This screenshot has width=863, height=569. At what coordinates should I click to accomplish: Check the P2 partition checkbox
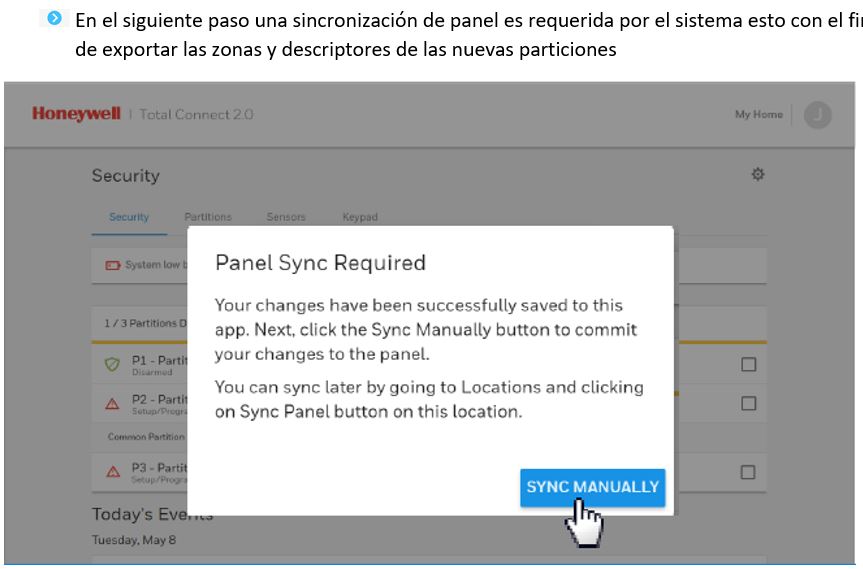pyautogui.click(x=748, y=403)
